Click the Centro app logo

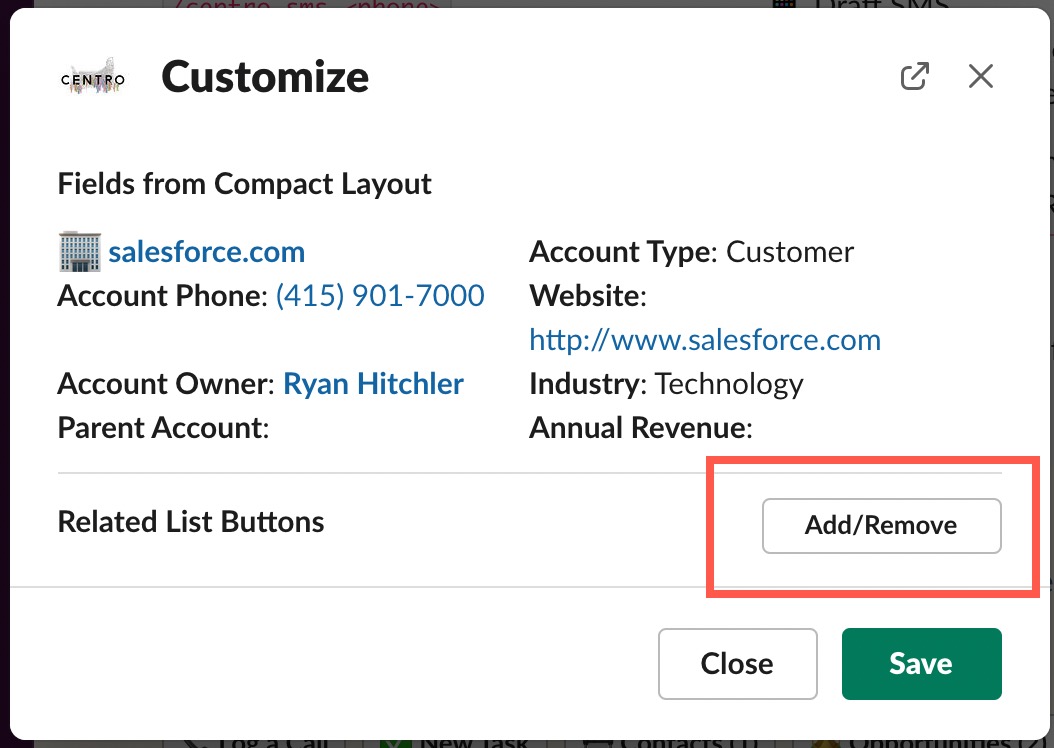(93, 76)
